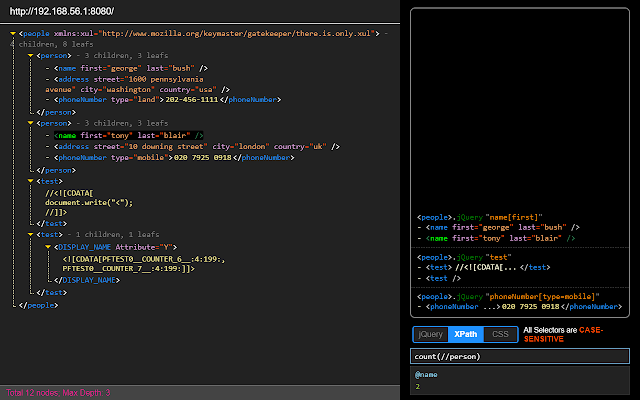The image size is (640, 400).
Task: Switch to the CSS selector tab
Action: (x=502, y=334)
